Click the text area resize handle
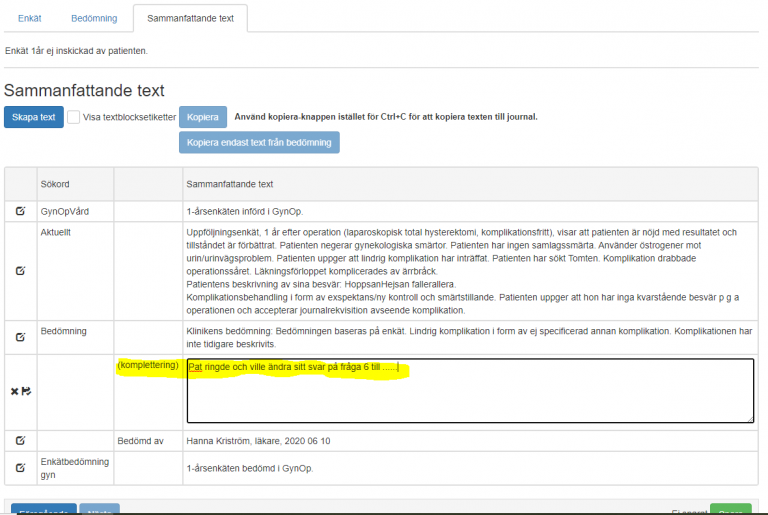This screenshot has height=515, width=768. pos(750,419)
